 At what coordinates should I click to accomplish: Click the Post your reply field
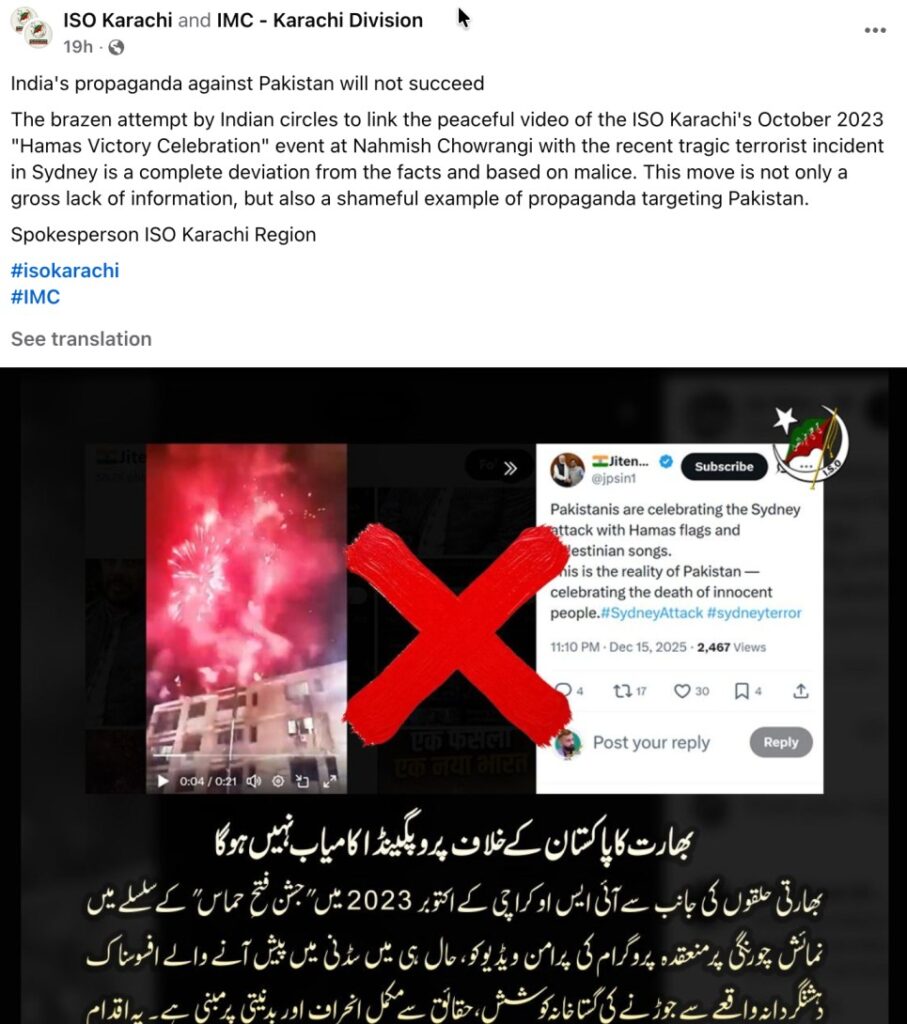[651, 743]
